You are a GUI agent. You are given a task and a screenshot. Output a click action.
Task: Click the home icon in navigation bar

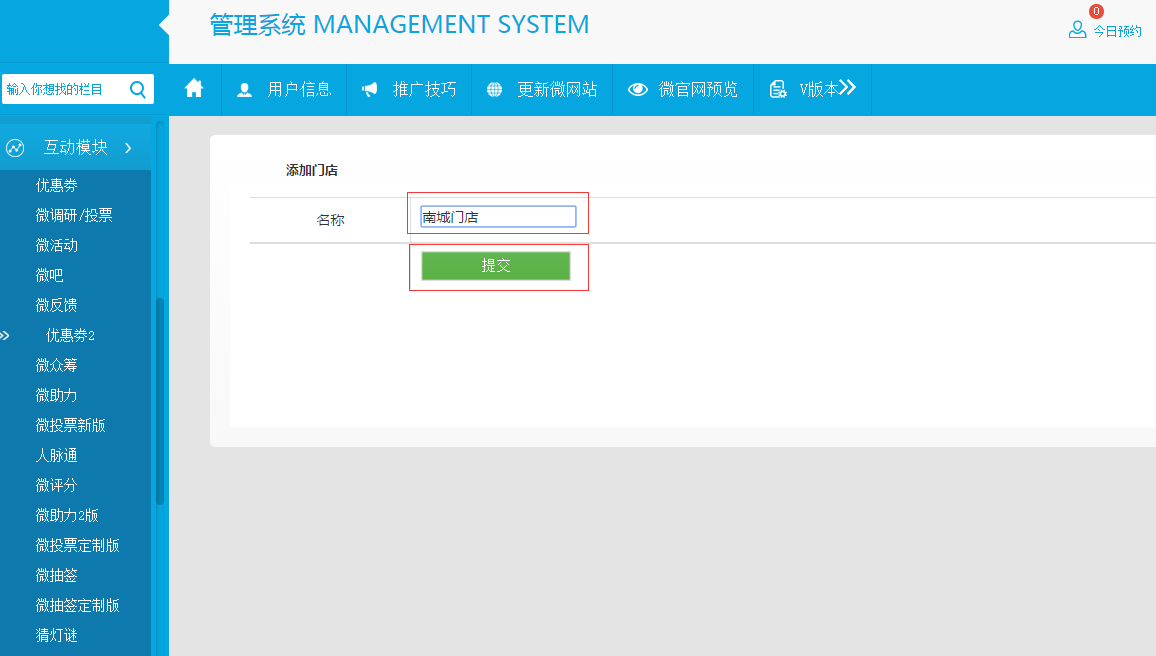pos(194,89)
